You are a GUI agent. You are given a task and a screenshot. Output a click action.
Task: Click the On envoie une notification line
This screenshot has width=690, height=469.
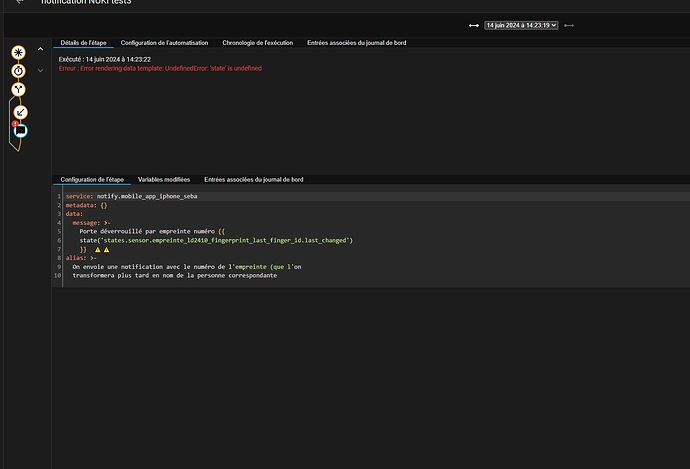tap(187, 267)
